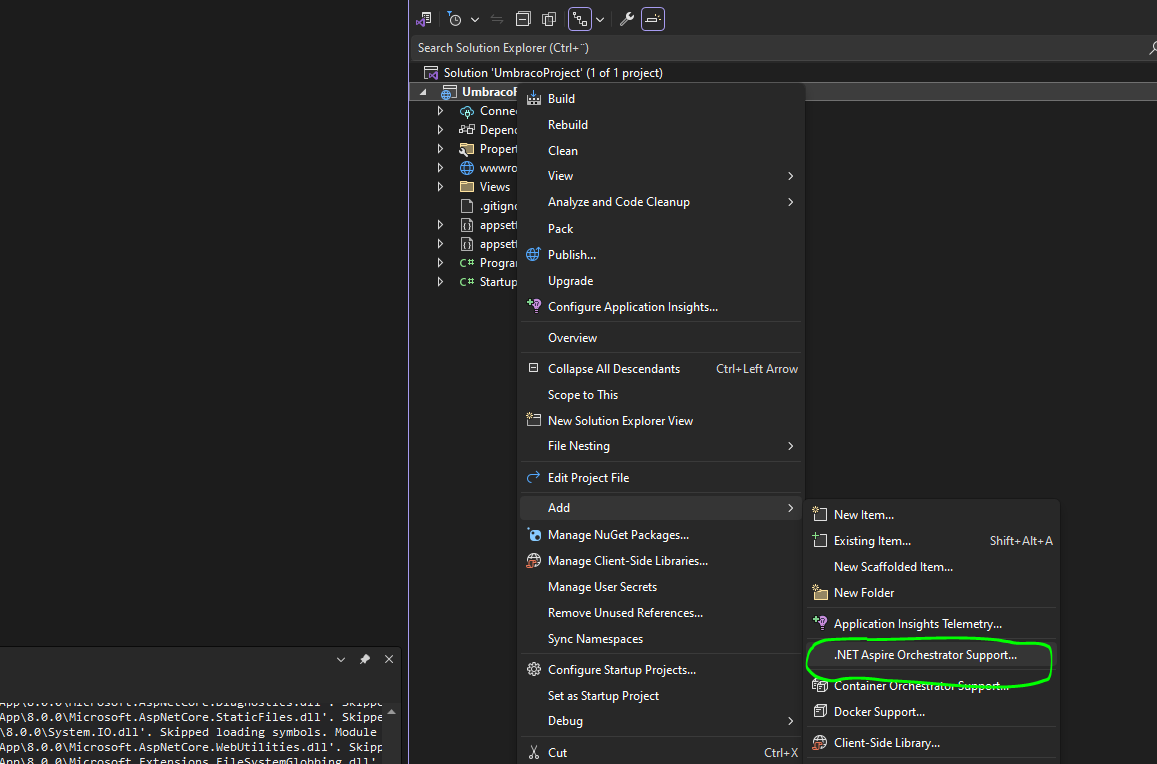Open the dropdown arrow beside the tree-structure button
The width and height of the screenshot is (1157, 764).
[600, 20]
